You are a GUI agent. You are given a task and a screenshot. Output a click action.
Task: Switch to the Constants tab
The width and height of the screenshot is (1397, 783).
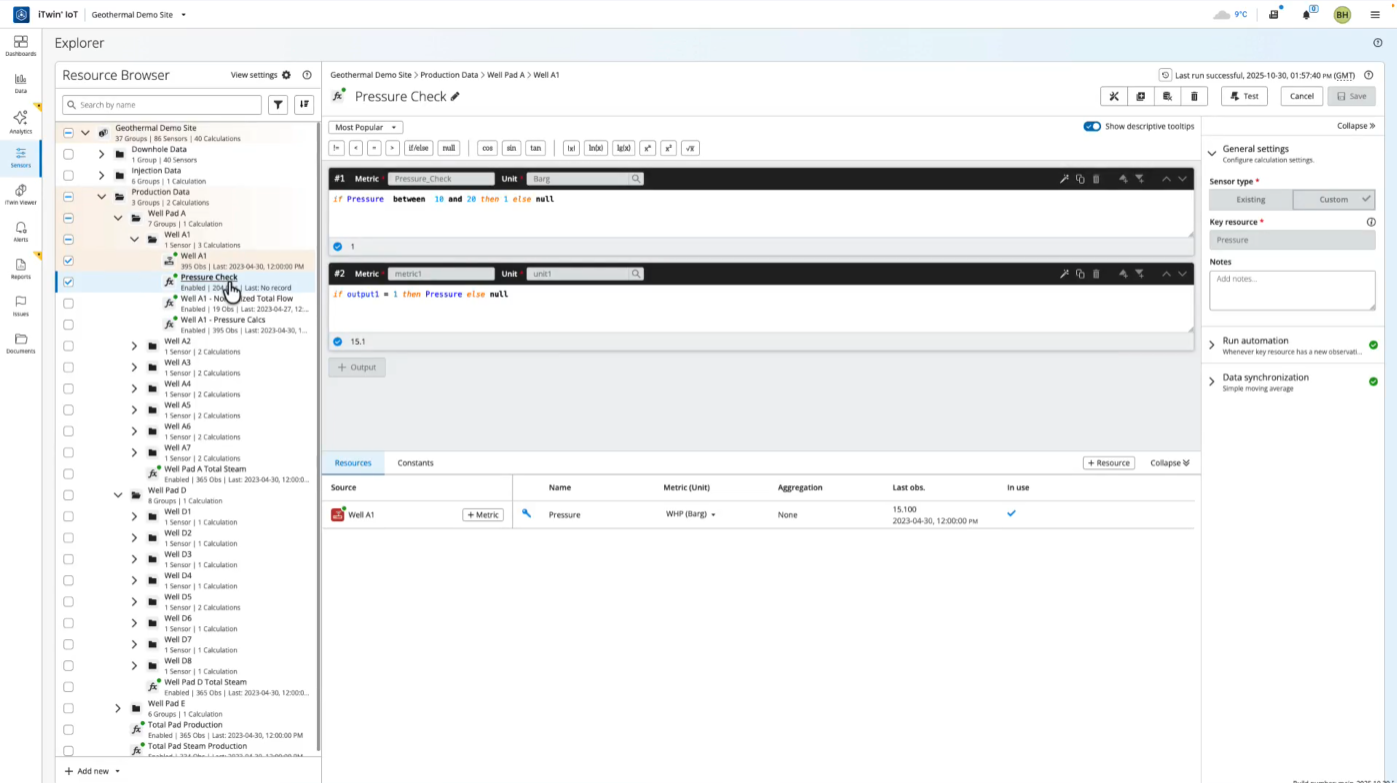point(415,463)
